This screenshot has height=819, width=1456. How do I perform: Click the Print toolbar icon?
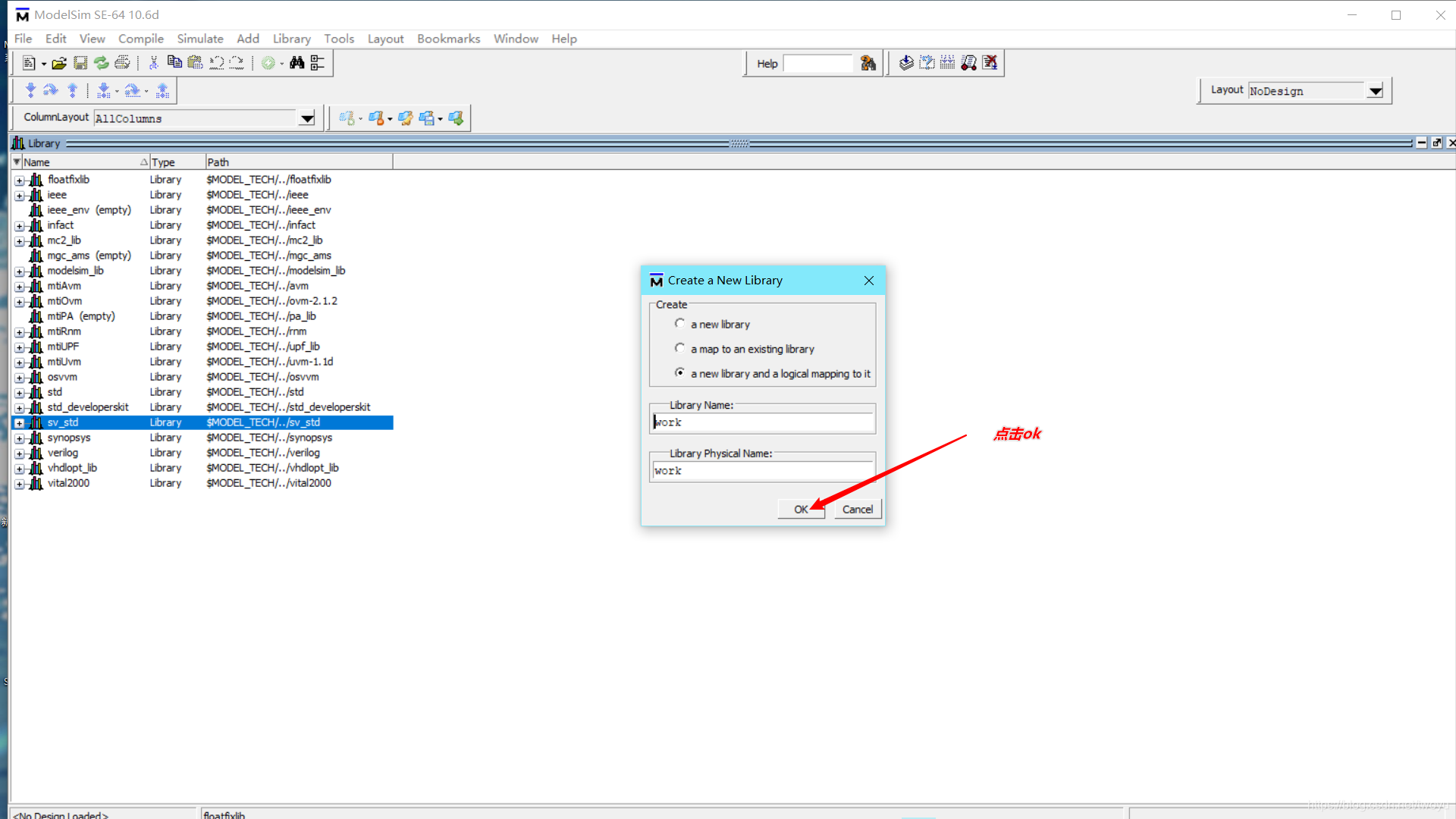point(122,63)
